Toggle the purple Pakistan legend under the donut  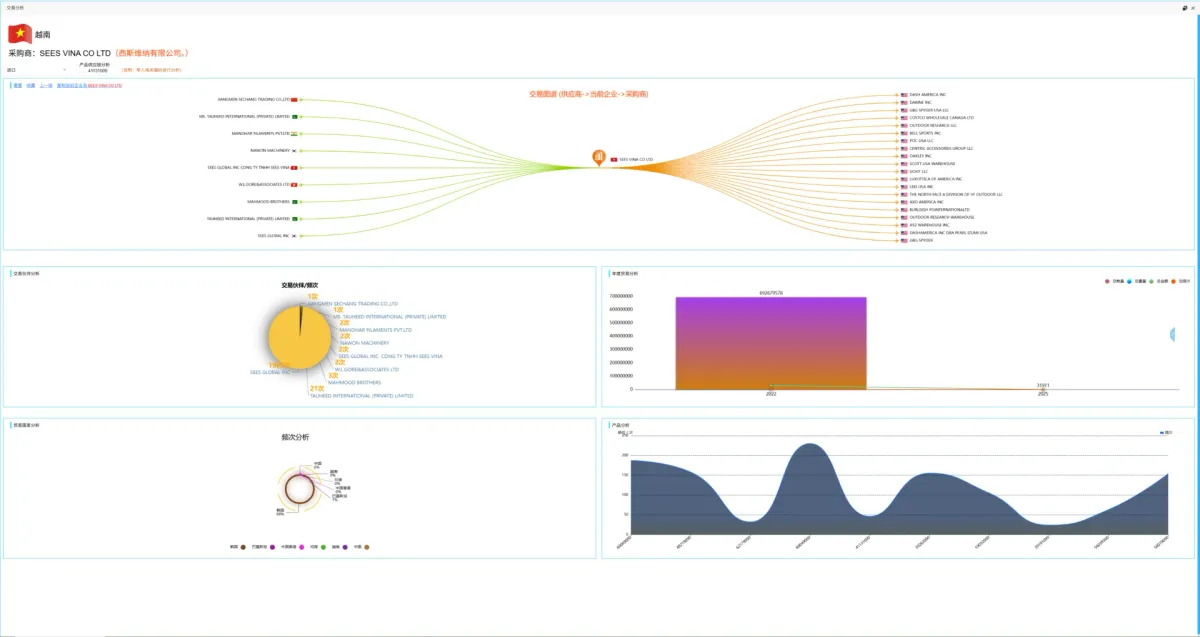point(263,547)
